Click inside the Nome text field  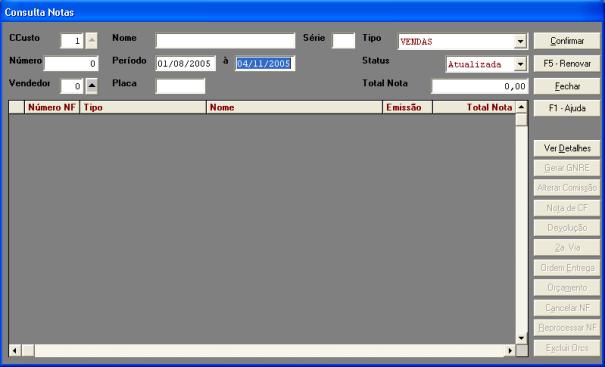pyautogui.click(x=225, y=41)
